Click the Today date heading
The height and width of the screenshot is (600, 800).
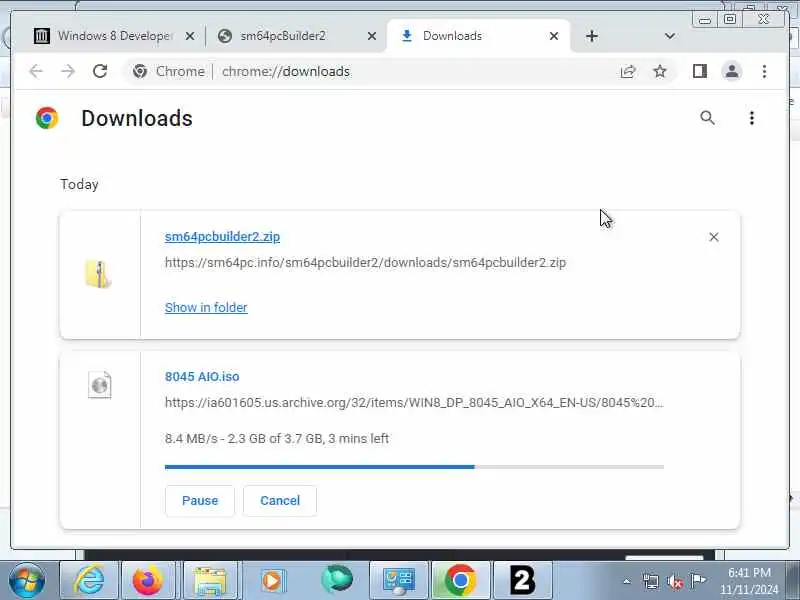(x=80, y=184)
